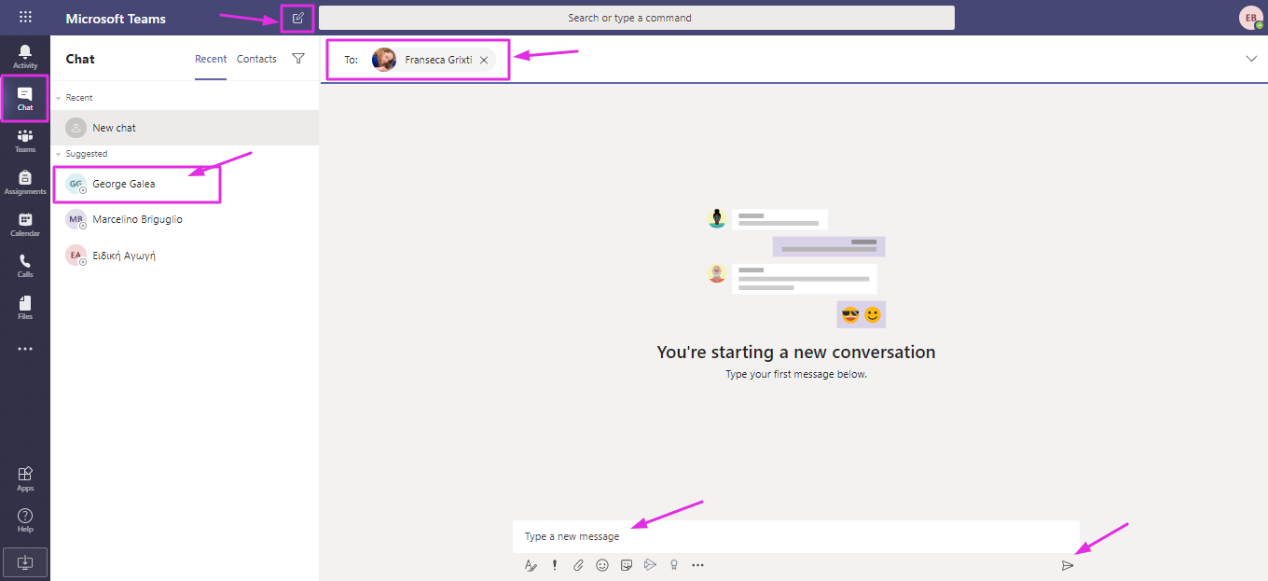Open the sticker picker

click(626, 565)
